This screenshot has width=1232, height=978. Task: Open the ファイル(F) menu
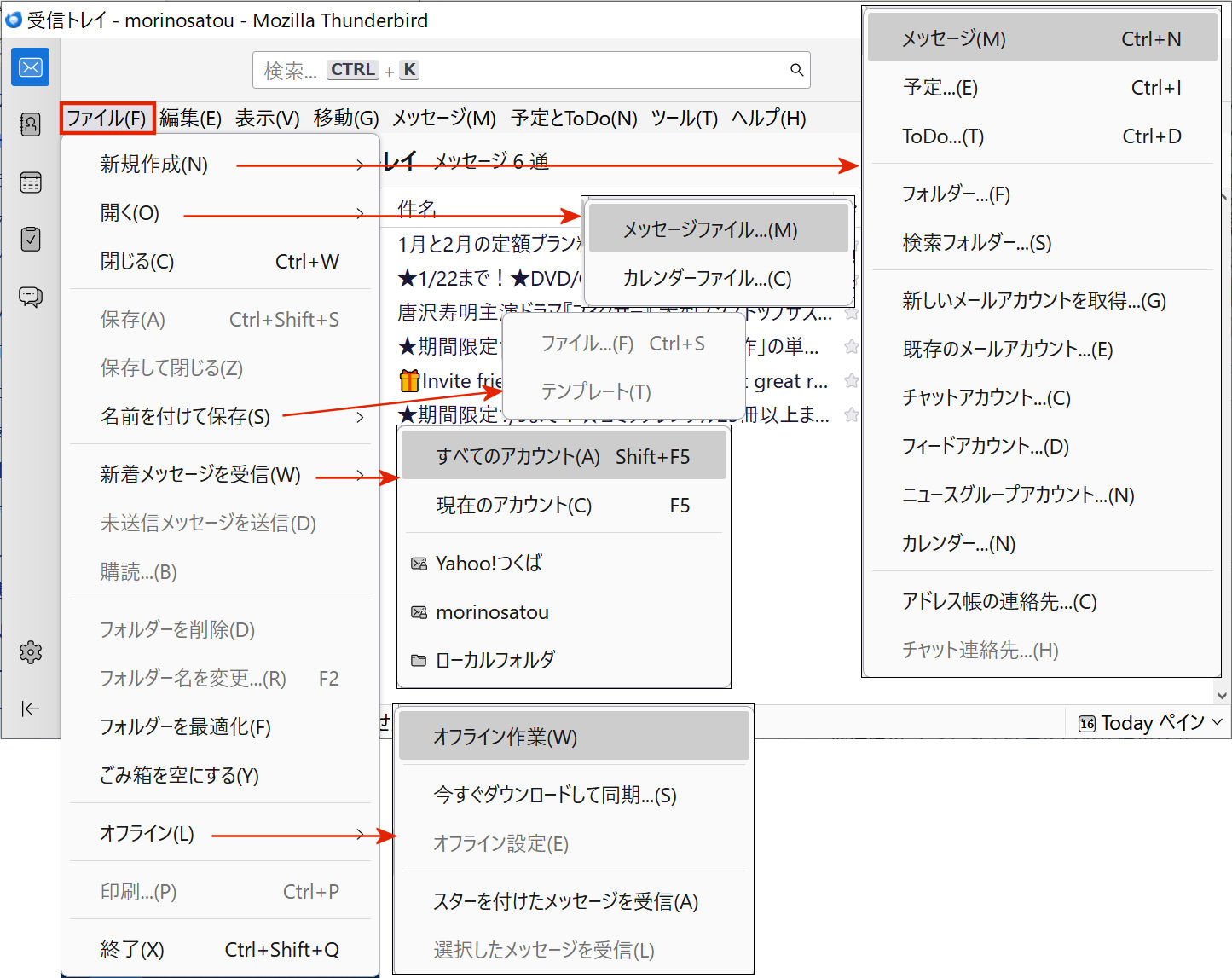point(107,118)
